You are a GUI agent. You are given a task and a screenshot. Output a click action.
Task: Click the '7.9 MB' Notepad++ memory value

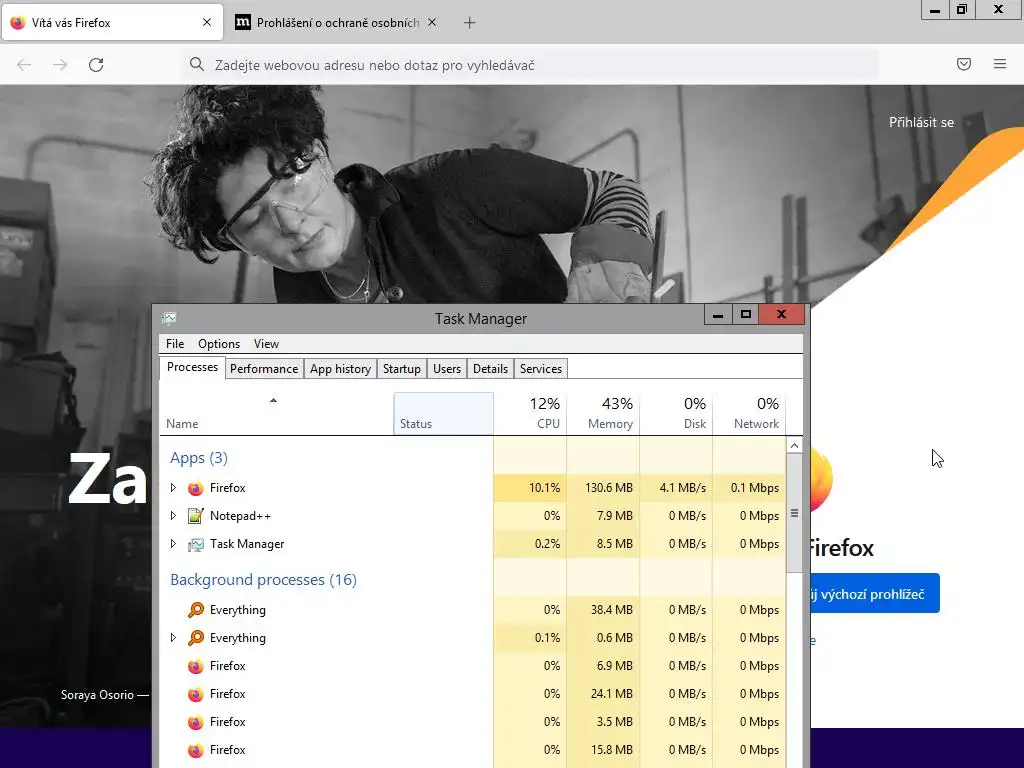(615, 516)
